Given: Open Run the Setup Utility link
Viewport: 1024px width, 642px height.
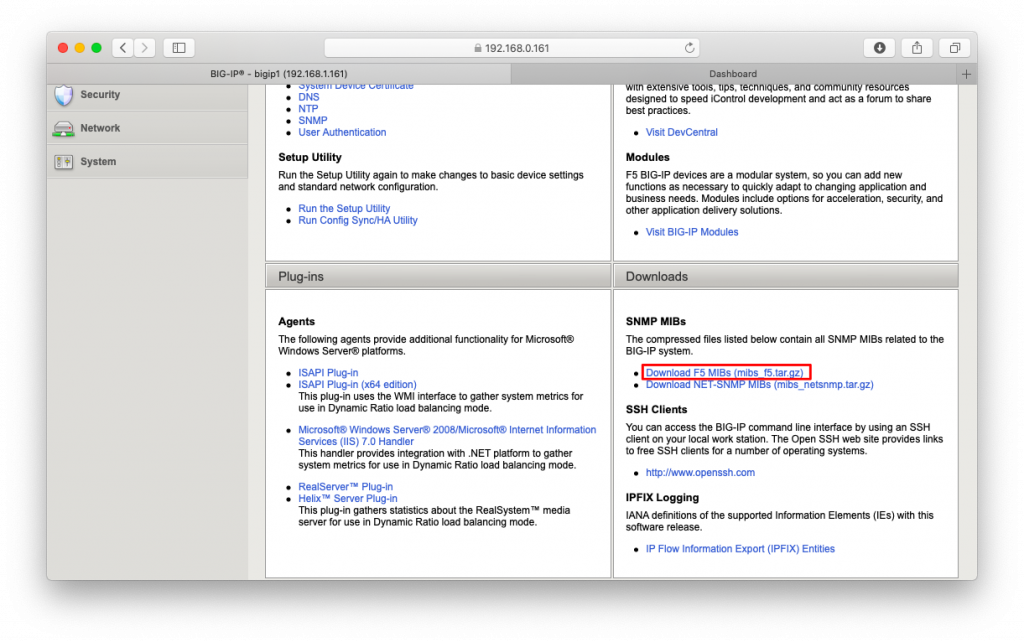Looking at the screenshot, I should 344,209.
